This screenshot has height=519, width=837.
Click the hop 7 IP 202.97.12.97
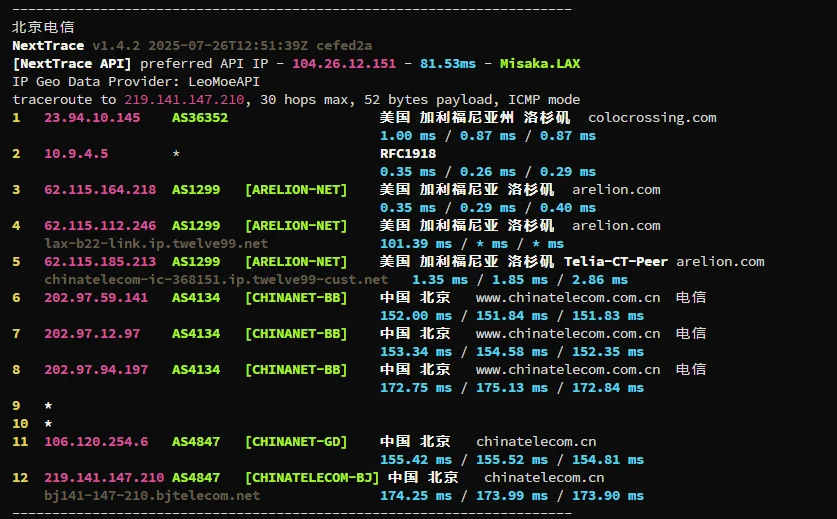pyautogui.click(x=92, y=334)
